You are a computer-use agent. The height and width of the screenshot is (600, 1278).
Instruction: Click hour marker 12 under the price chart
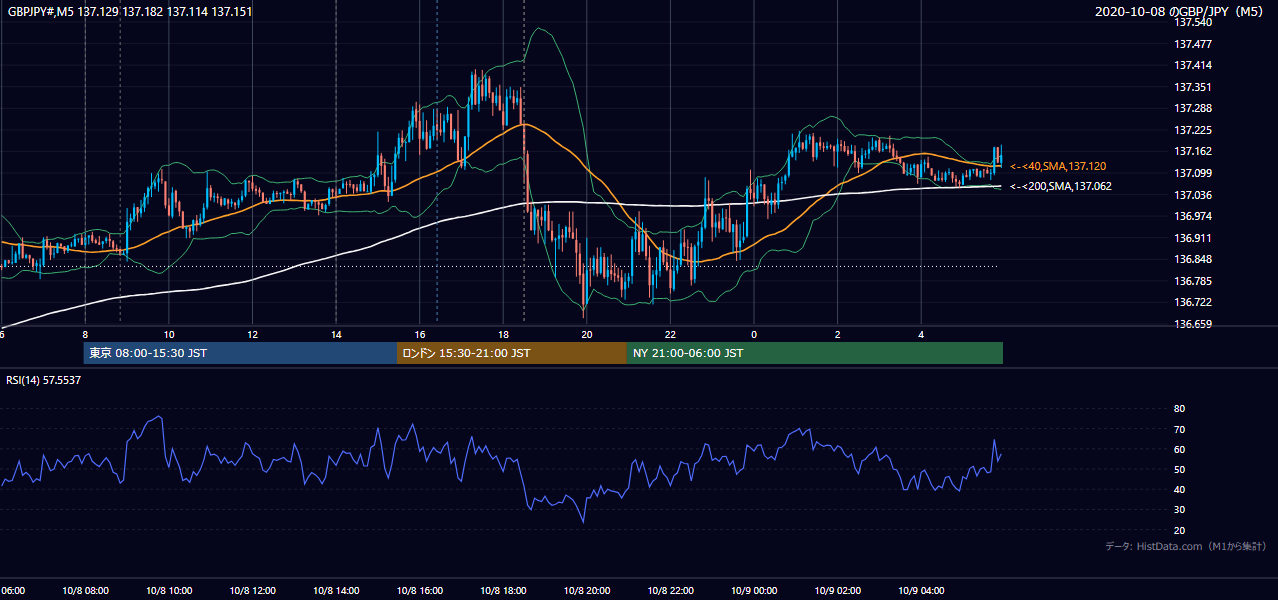pos(253,335)
